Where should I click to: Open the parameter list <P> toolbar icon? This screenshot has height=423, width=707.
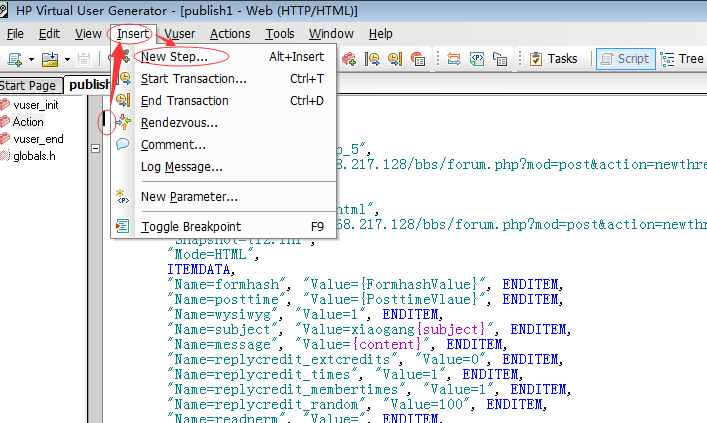(x=477, y=59)
